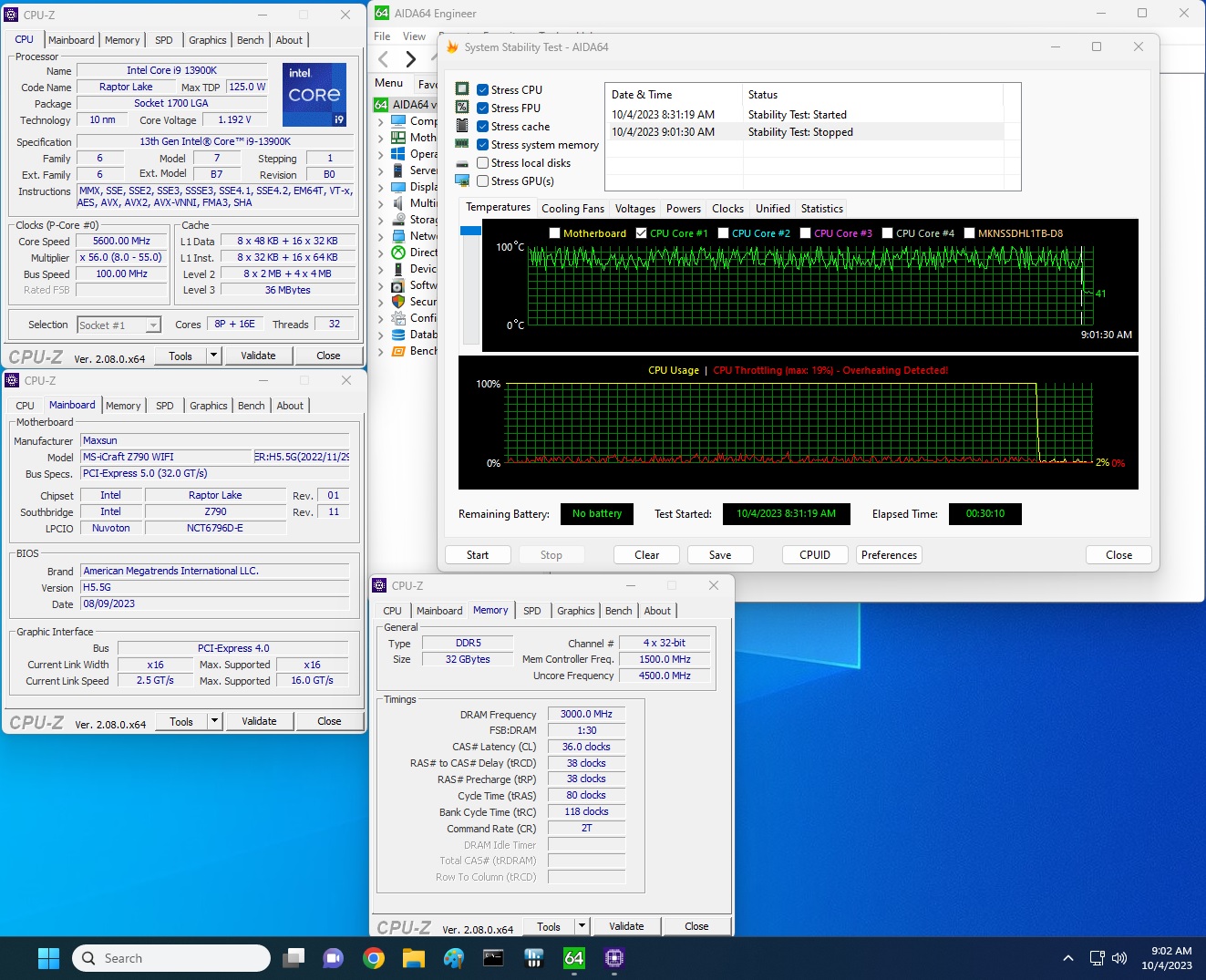This screenshot has width=1206, height=980.
Task: Switch to the Voltages tab
Action: click(634, 209)
